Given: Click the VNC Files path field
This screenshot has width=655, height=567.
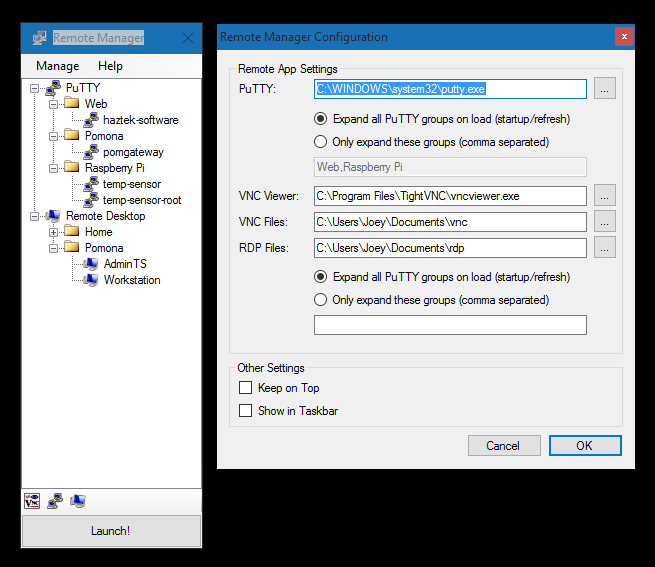Looking at the screenshot, I should click(x=450, y=222).
